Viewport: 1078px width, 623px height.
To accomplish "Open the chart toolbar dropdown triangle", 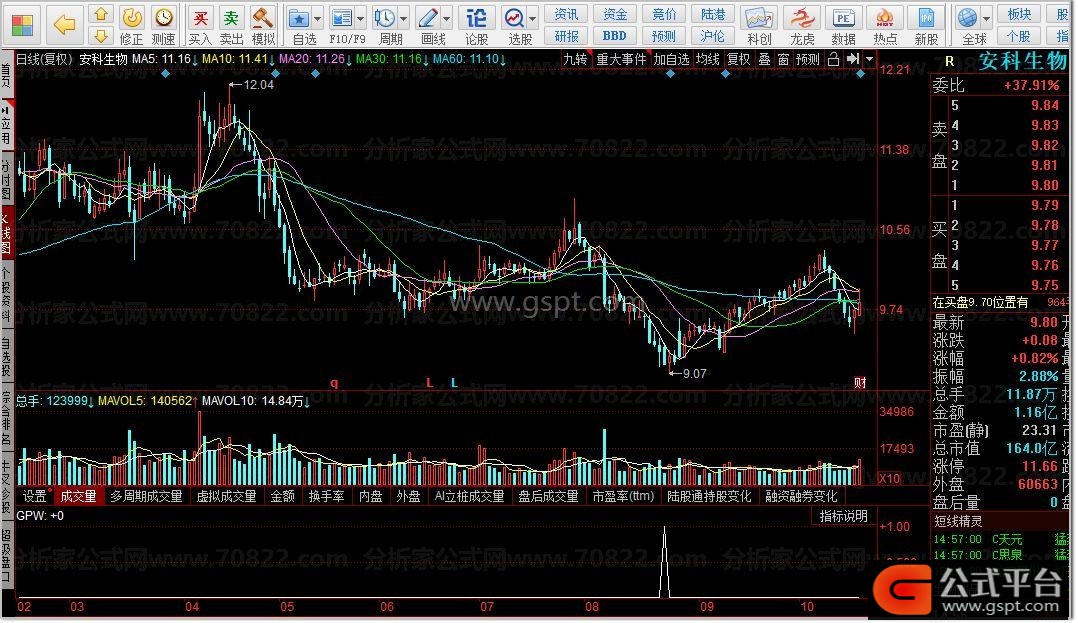I will click(870, 59).
